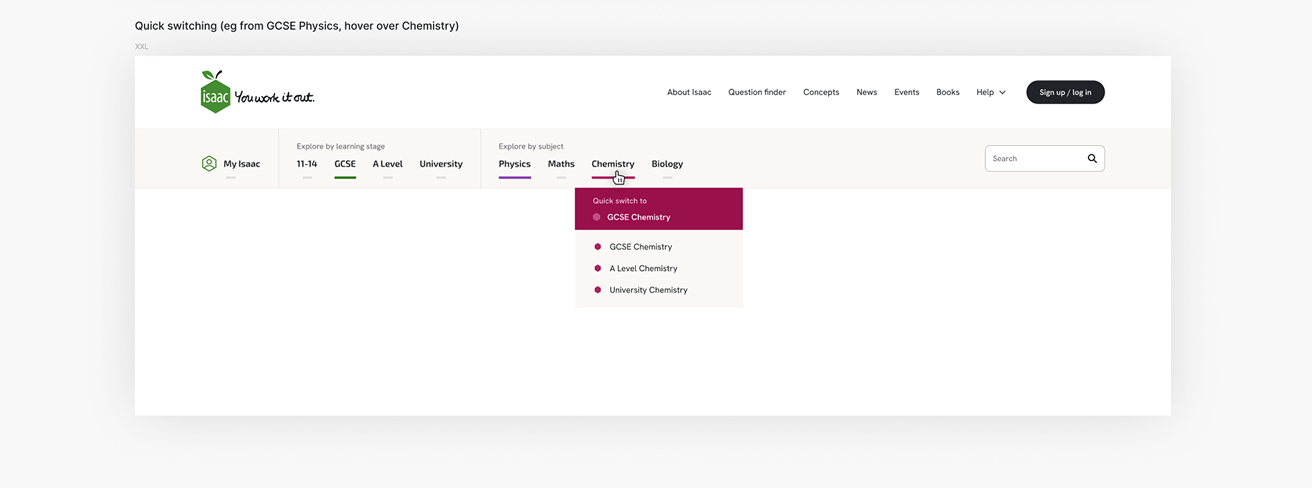Click the Sign up / log in button

1065,92
